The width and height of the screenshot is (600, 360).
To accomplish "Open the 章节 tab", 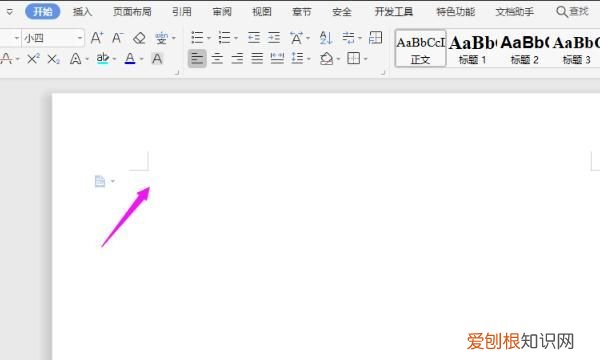I will click(x=302, y=11).
